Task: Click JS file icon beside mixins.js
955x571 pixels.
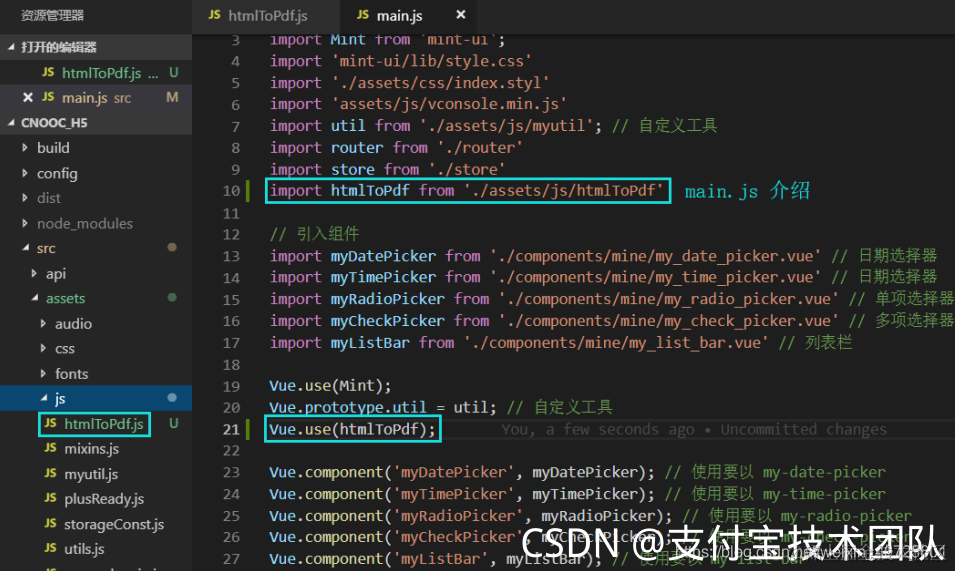Action: coord(51,448)
